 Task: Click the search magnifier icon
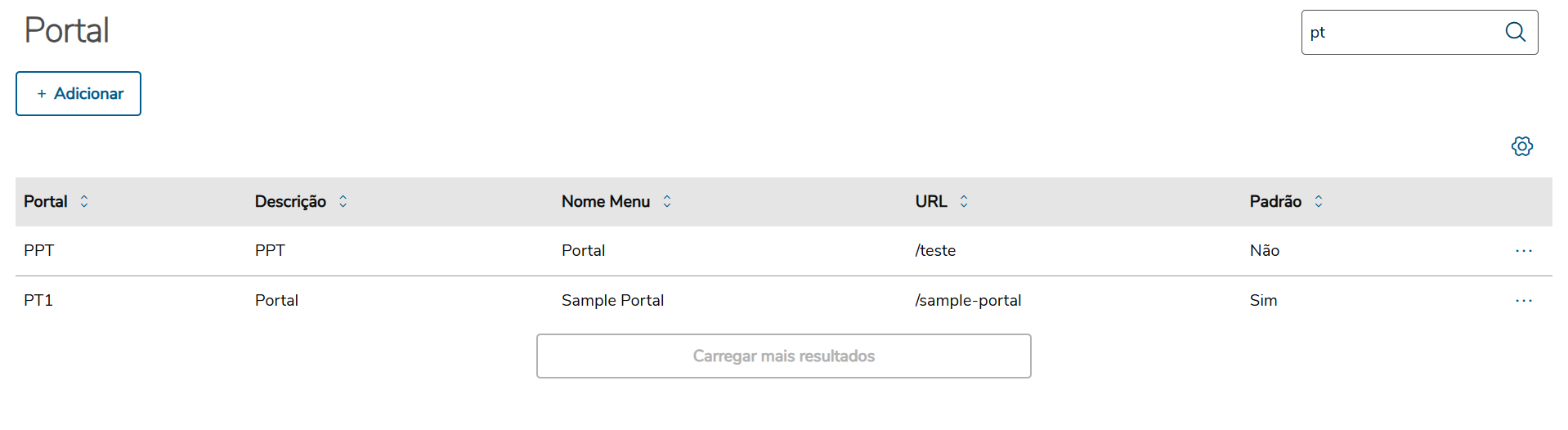(1515, 32)
